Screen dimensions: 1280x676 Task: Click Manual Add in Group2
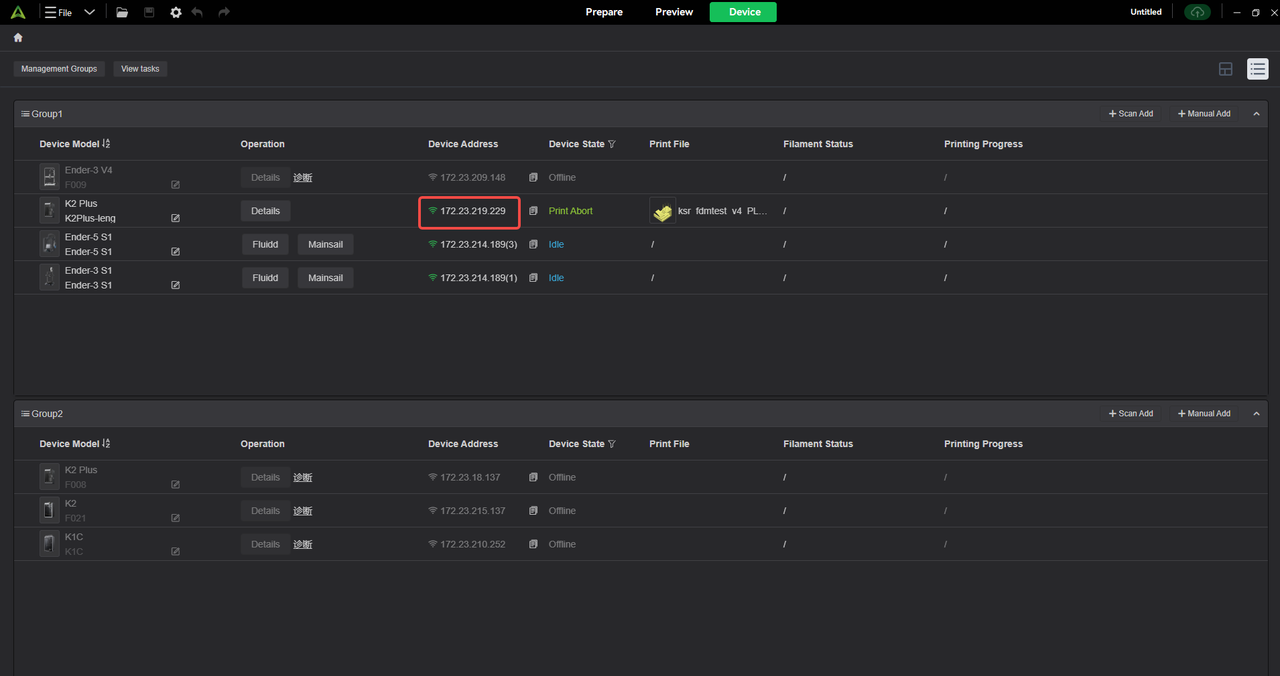click(1204, 414)
